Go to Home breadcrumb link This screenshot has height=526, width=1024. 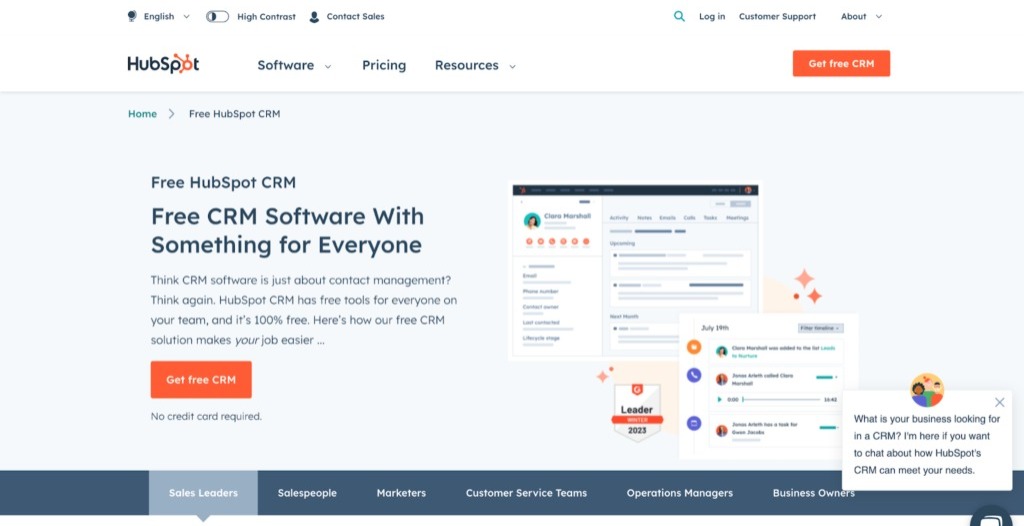[142, 114]
